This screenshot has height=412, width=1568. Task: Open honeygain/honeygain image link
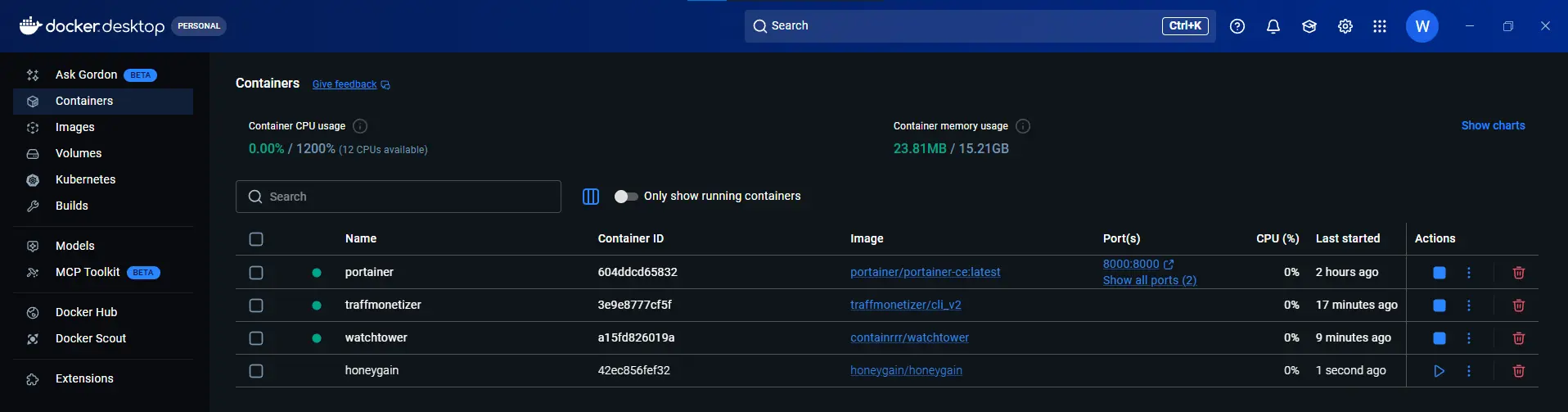pyautogui.click(x=906, y=371)
